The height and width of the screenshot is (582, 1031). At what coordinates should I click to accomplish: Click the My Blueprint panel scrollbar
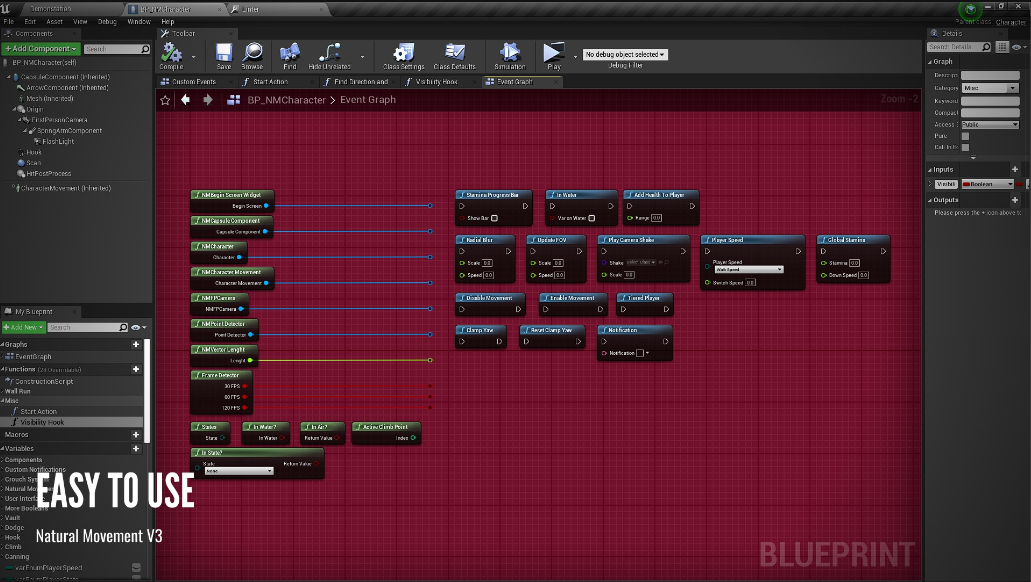[x=147, y=391]
